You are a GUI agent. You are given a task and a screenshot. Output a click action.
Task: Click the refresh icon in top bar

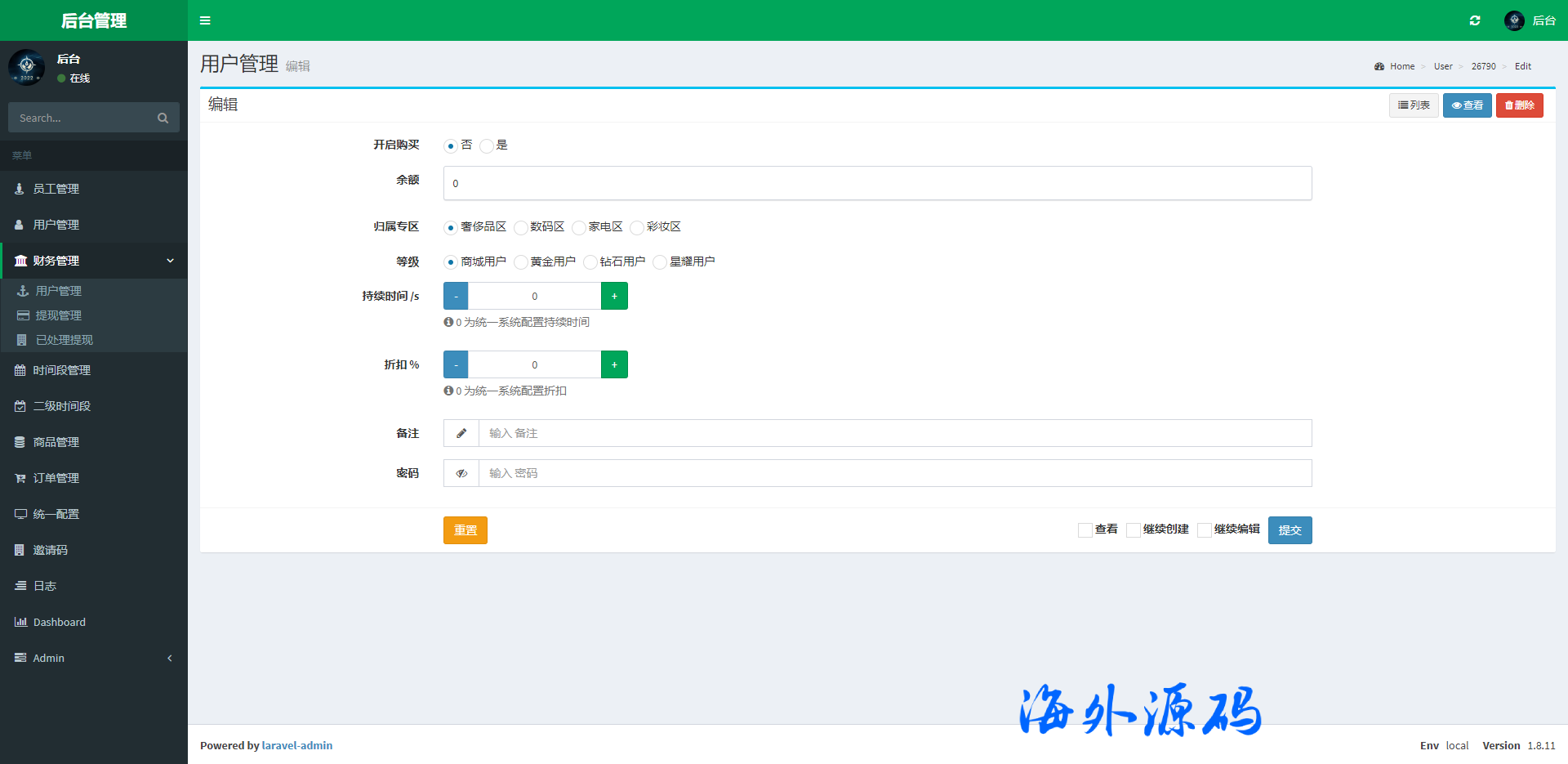click(1475, 20)
